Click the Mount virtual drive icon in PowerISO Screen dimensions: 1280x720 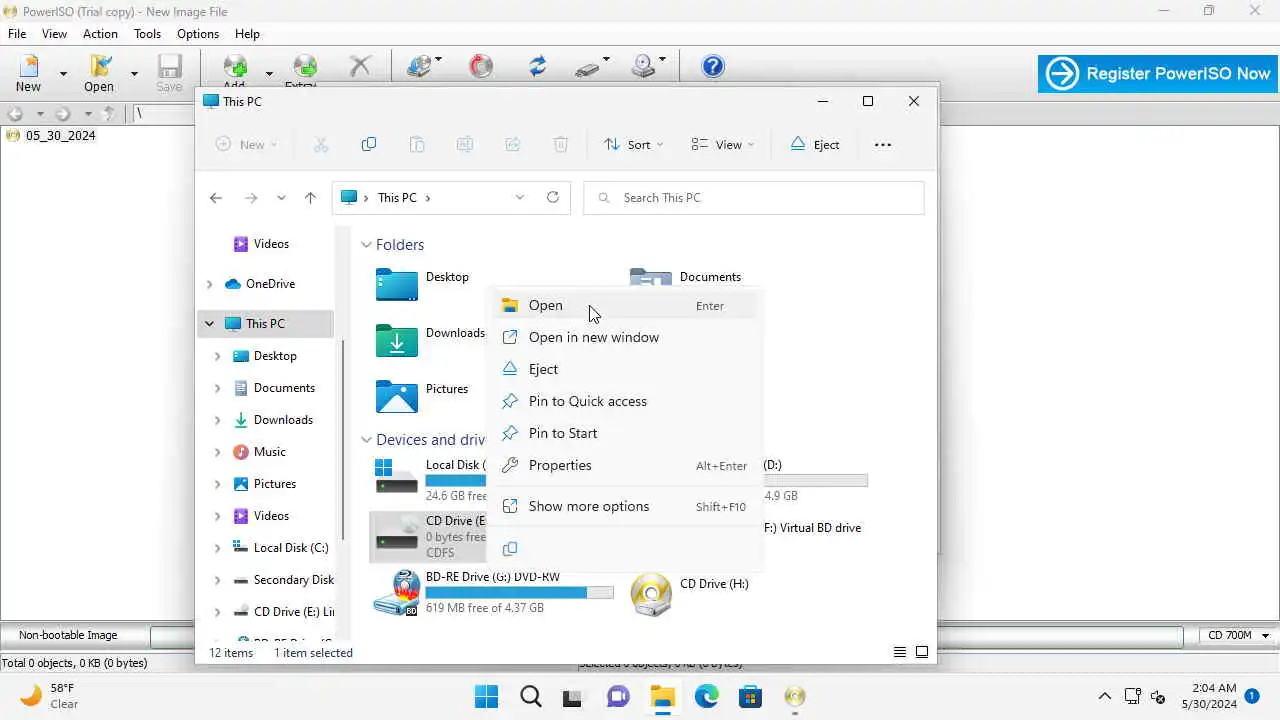(644, 66)
